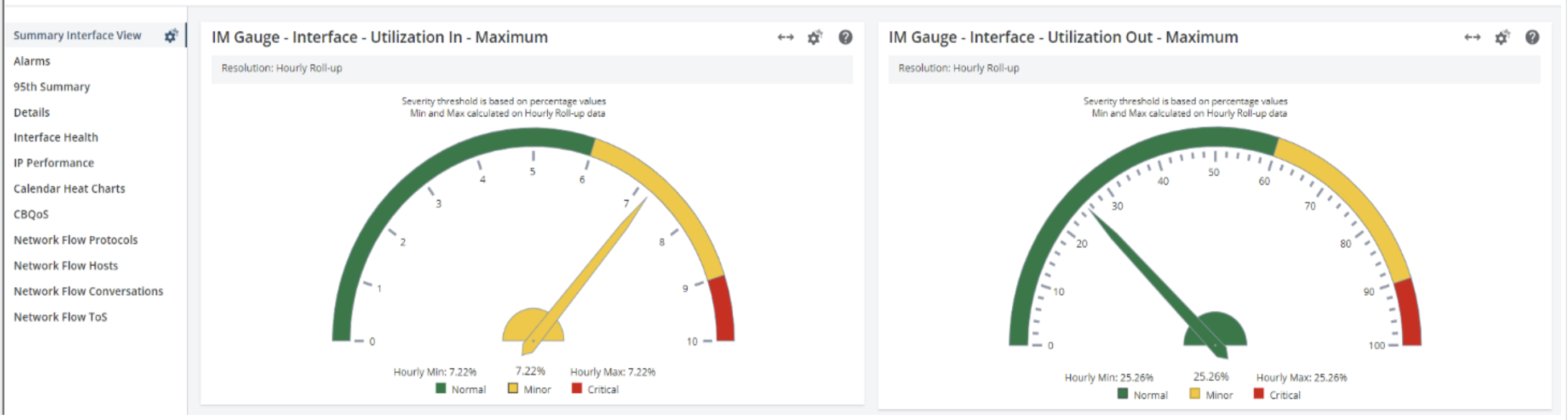The width and height of the screenshot is (1568, 420).
Task: Open CBQoS view
Action: click(31, 214)
